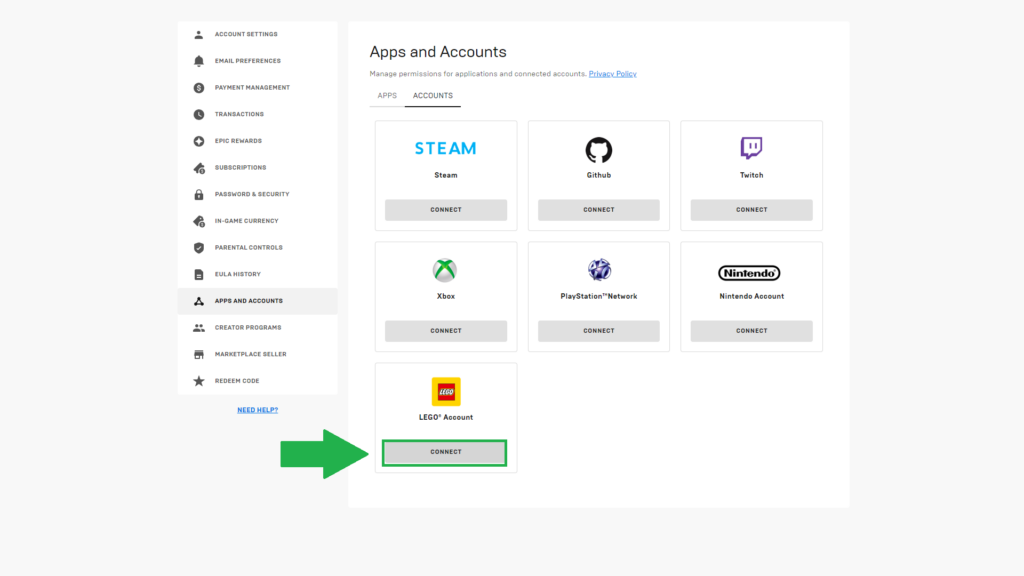Click the Need Help? link

[257, 410]
